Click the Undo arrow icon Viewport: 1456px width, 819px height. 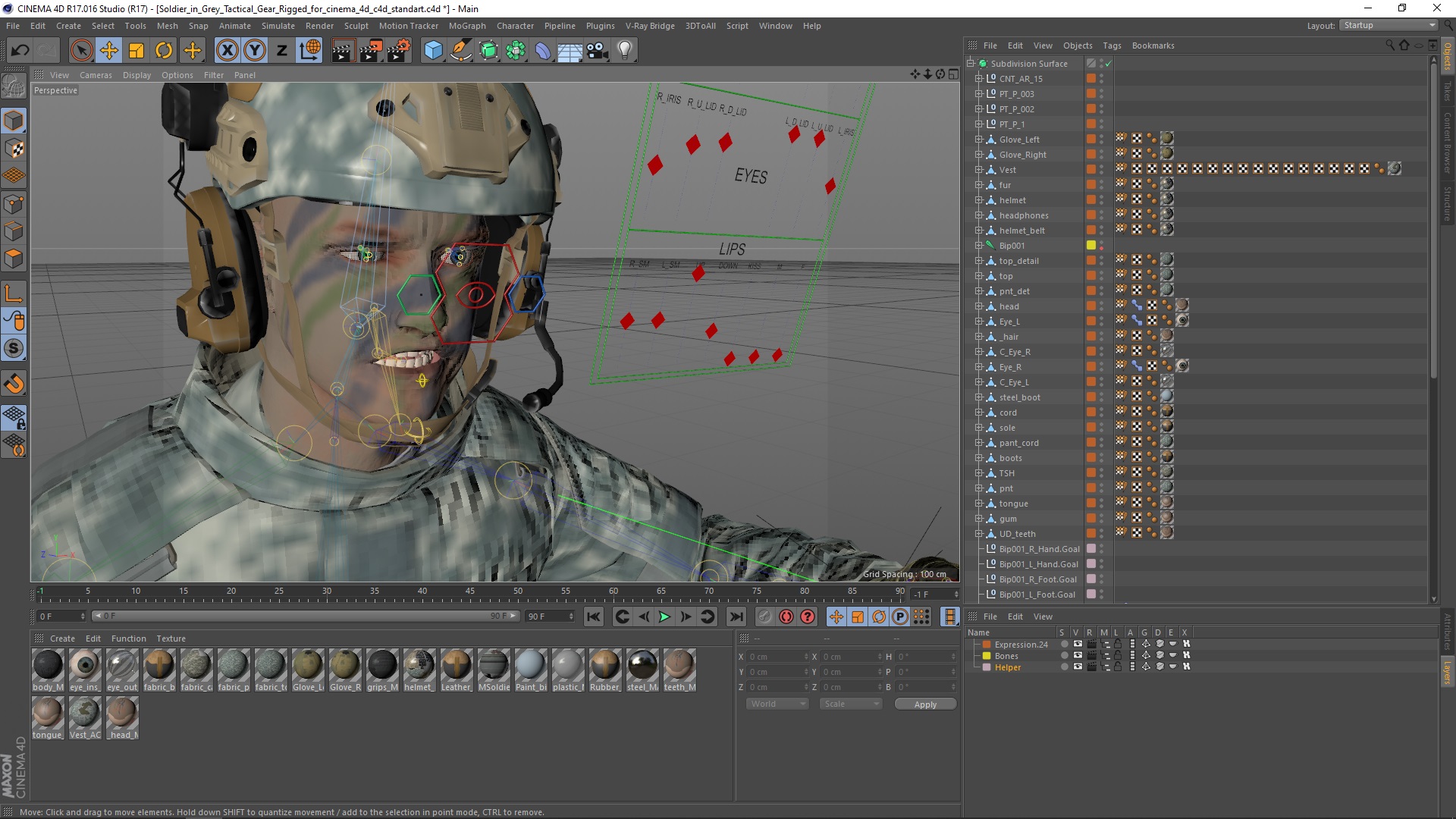pos(20,51)
